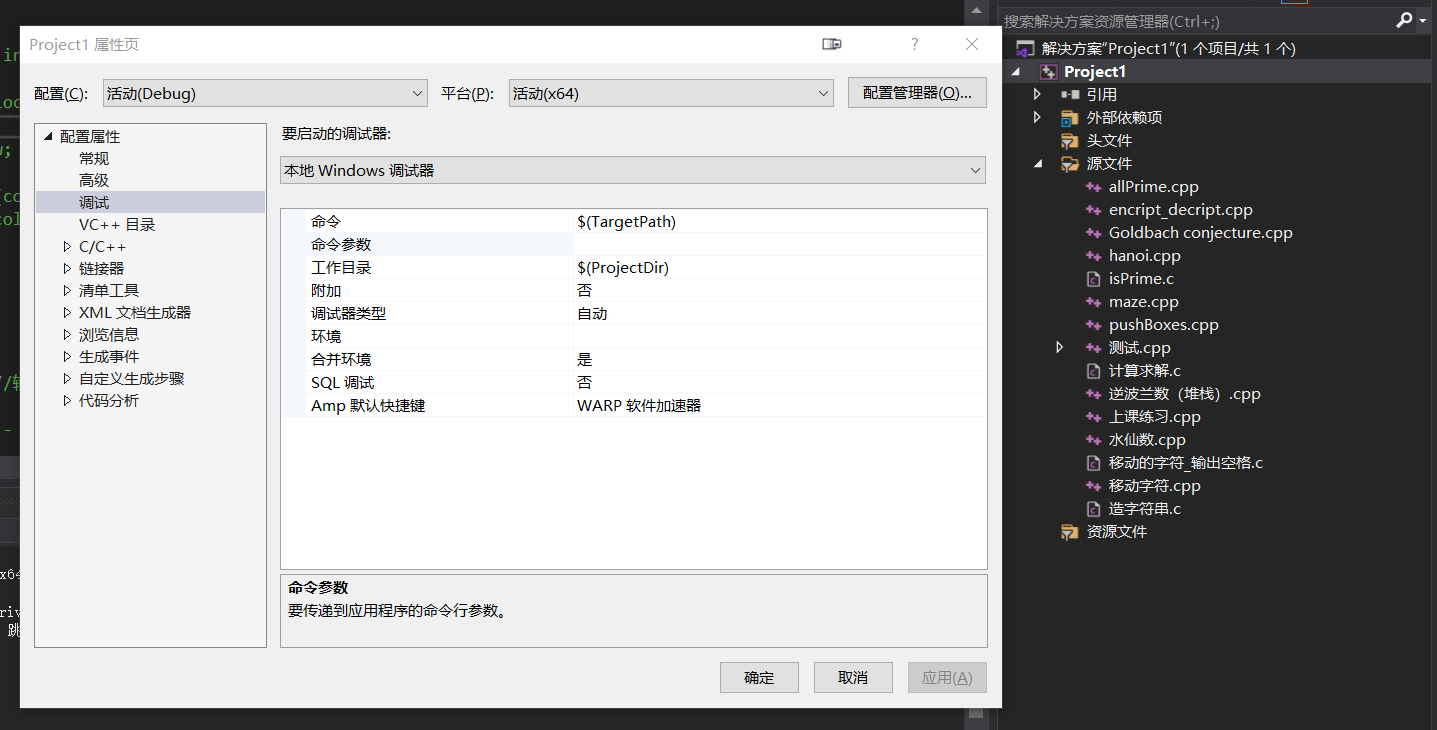The width and height of the screenshot is (1437, 730).
Task: Expand the 清单工具 property node
Action: (67, 291)
